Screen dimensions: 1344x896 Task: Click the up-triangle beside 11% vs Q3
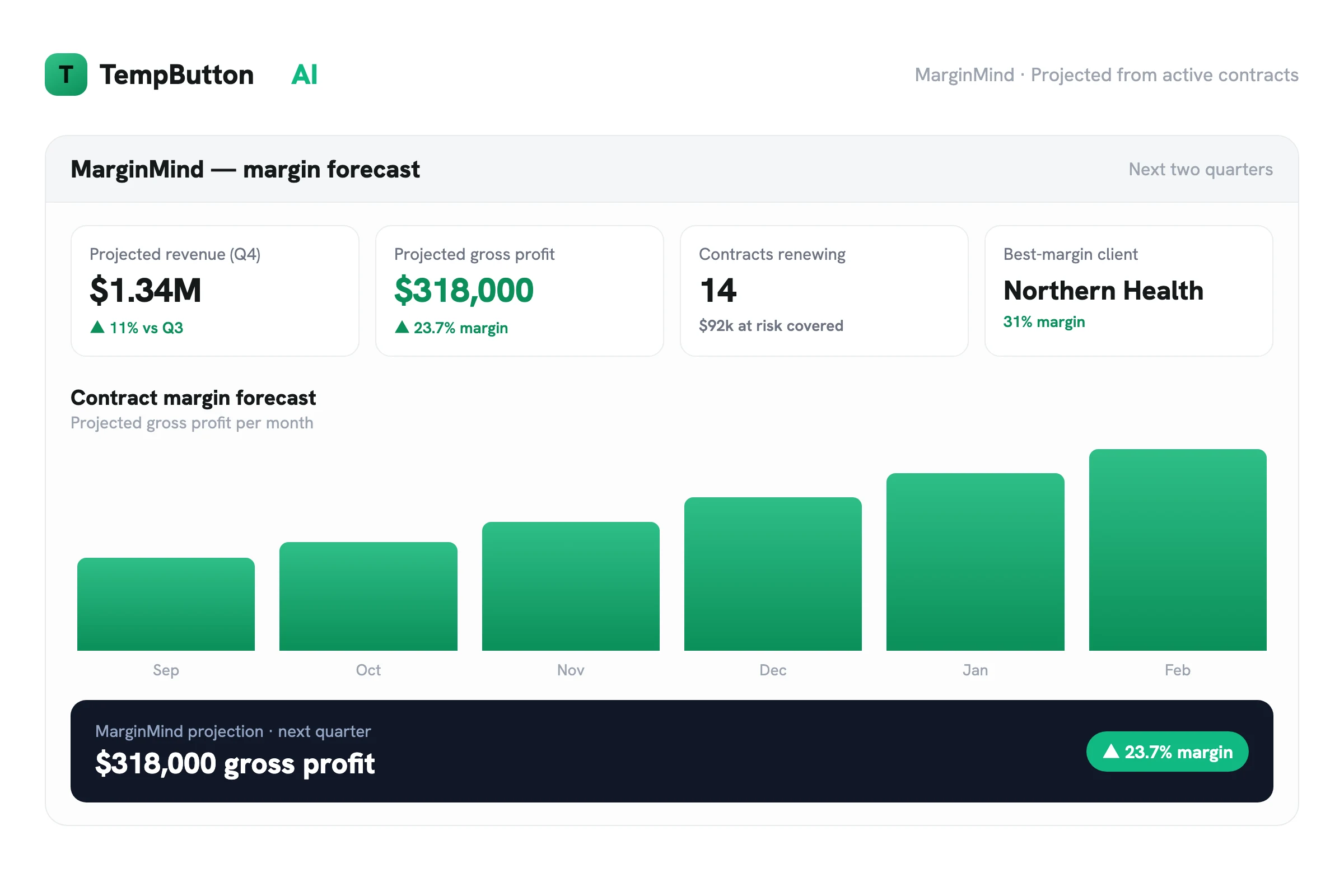[97, 327]
